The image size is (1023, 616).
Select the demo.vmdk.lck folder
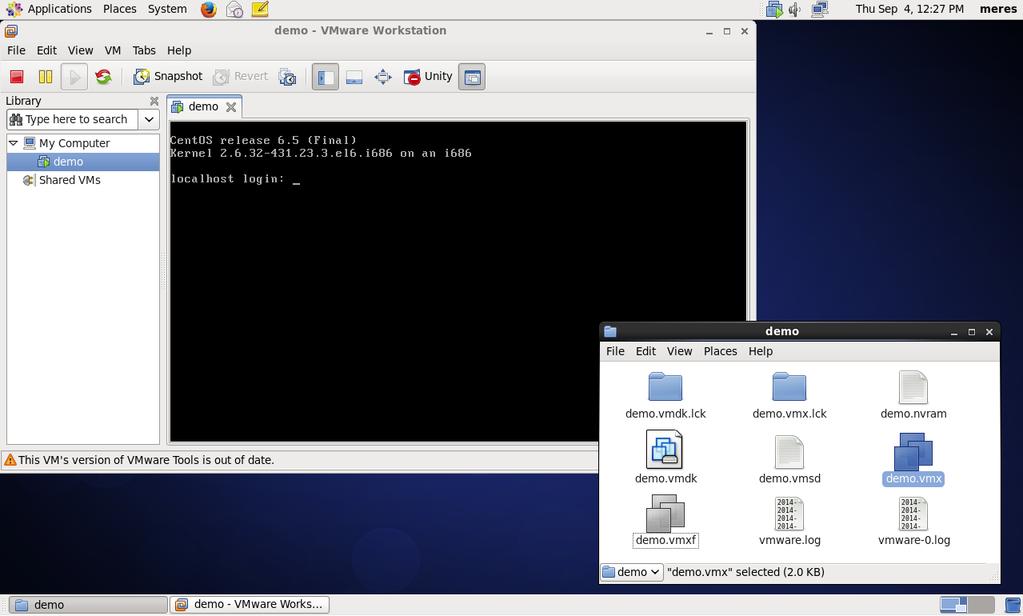pyautogui.click(x=665, y=395)
